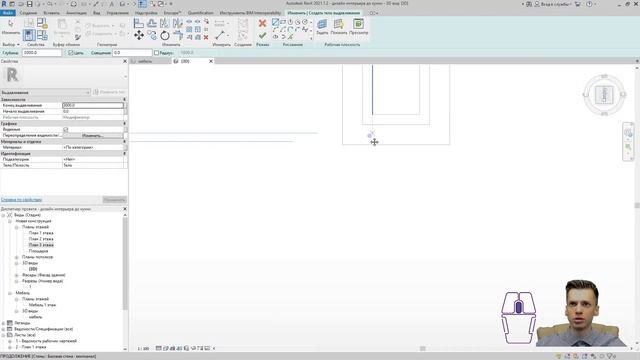
Task: Switch to the Quantification ribbon tab
Action: tap(200, 13)
